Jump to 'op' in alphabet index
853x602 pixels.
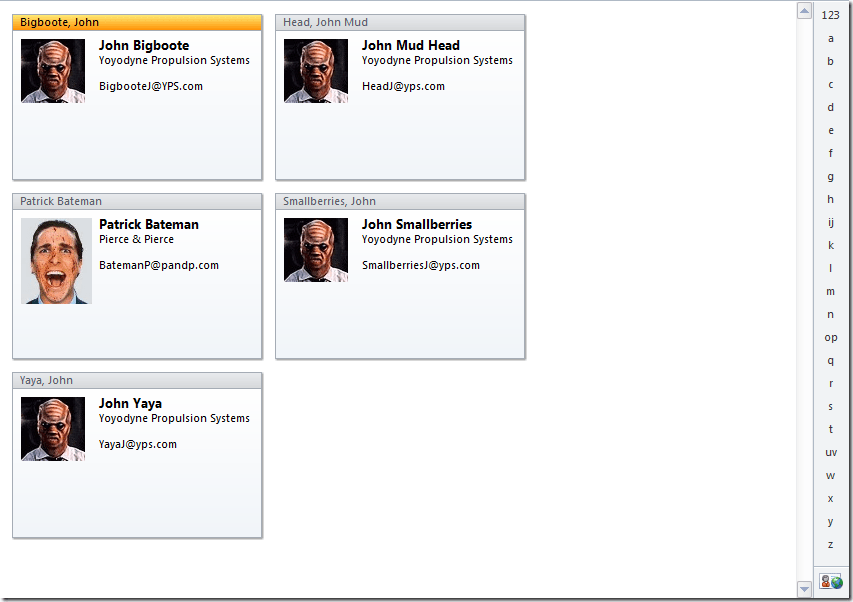click(831, 337)
